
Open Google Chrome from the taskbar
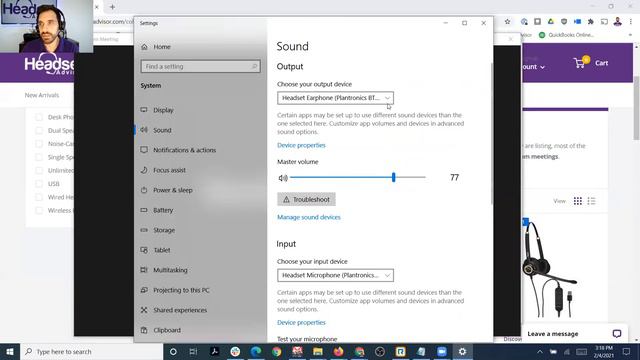tap(277, 351)
